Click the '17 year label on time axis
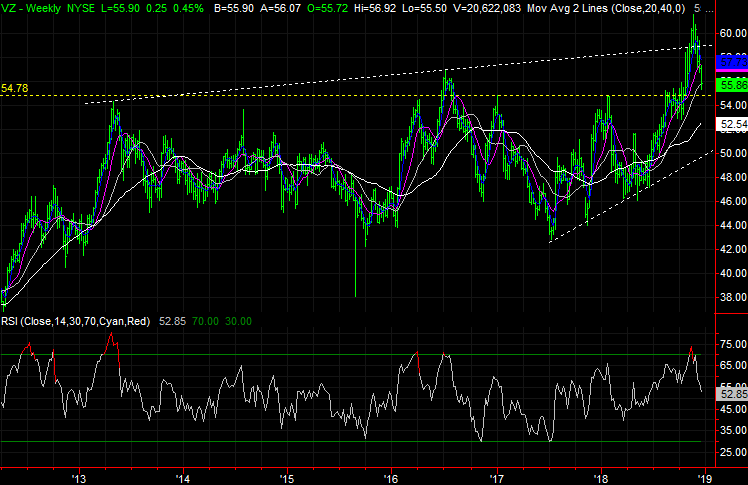 click(498, 478)
